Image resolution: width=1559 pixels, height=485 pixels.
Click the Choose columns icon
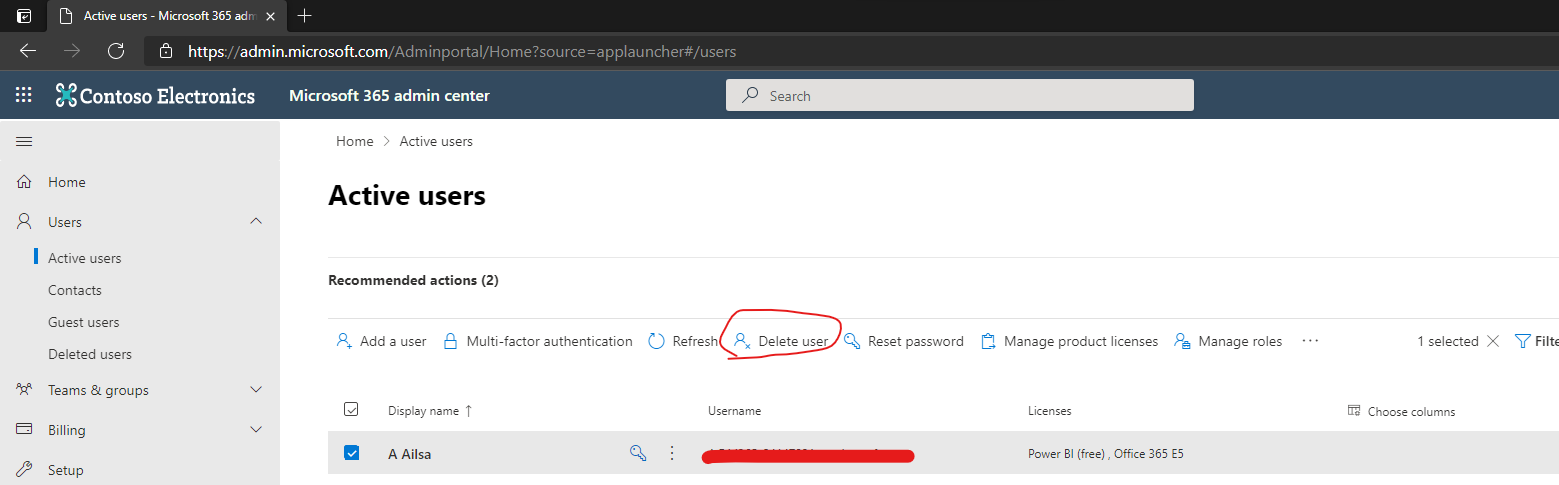(x=1354, y=411)
